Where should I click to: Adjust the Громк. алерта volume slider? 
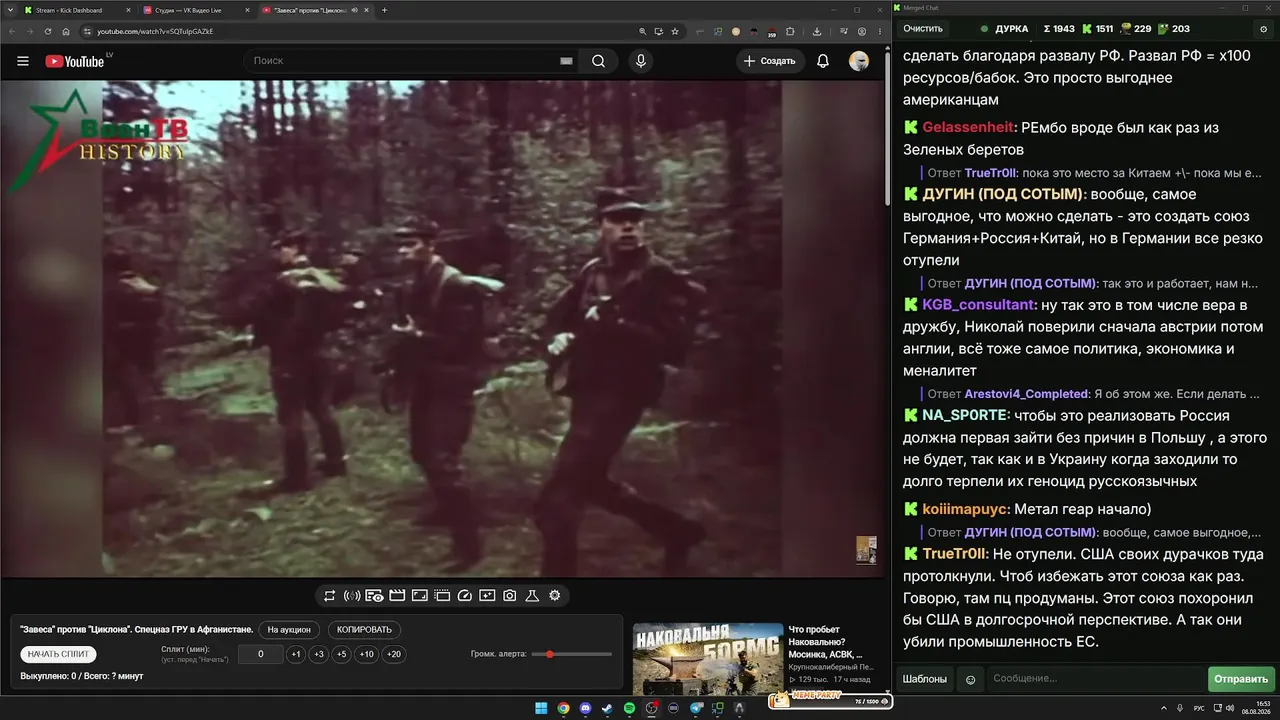pos(571,654)
